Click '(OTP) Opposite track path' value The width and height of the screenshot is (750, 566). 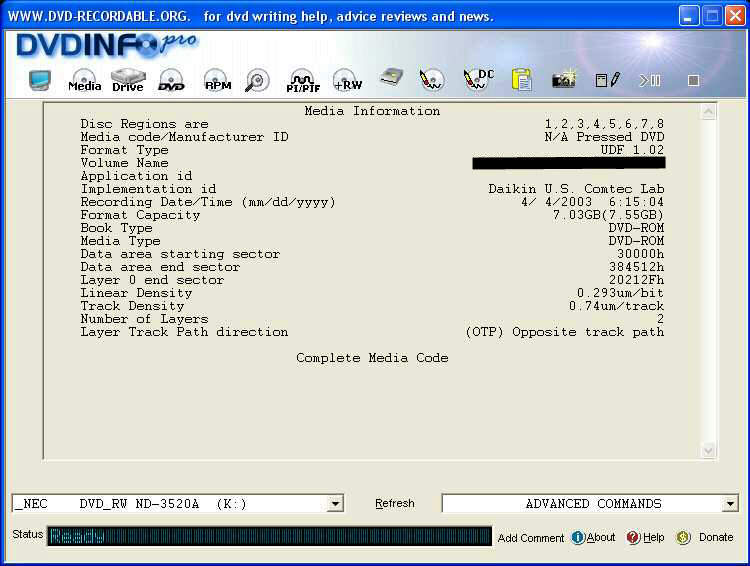coord(564,332)
